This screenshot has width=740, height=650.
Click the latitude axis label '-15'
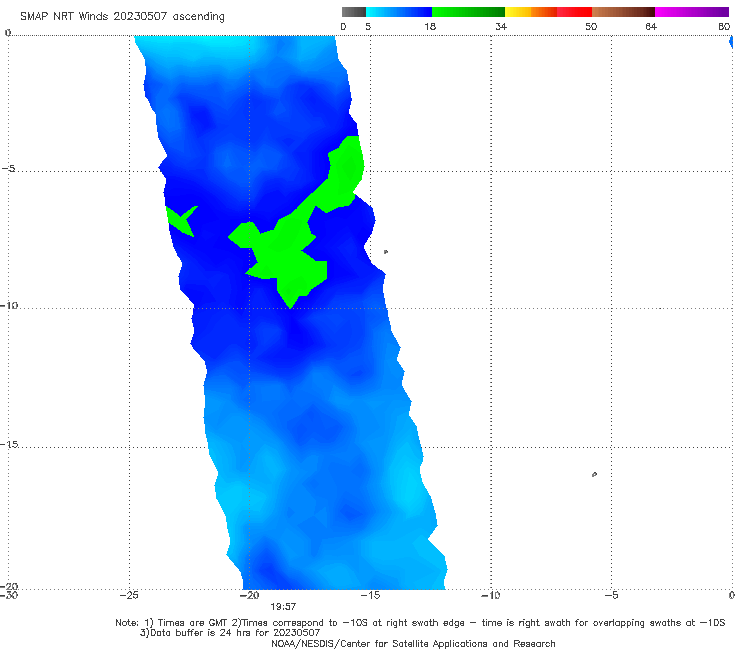click(9, 445)
